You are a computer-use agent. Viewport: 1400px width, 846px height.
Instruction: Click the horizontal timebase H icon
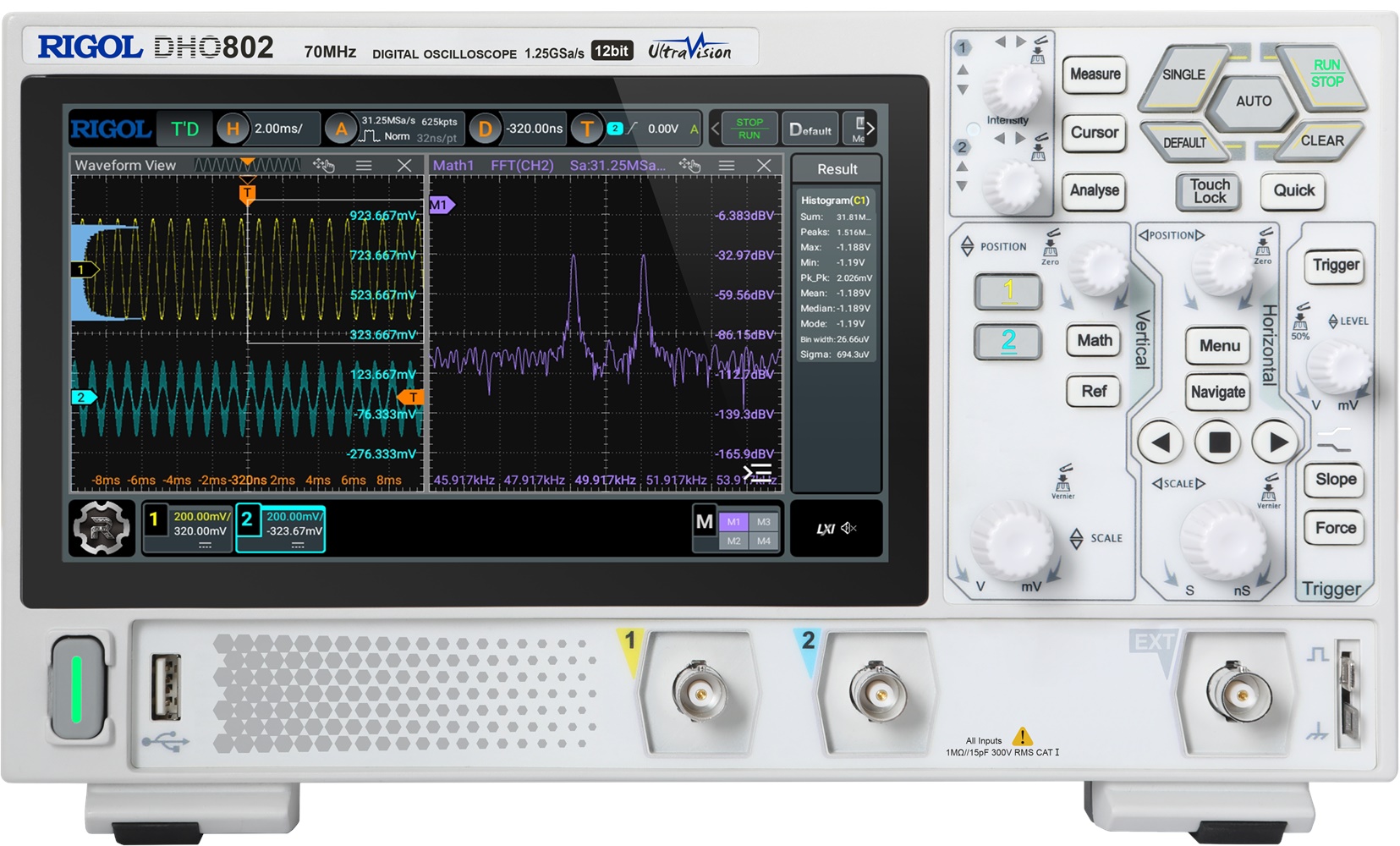pos(233,129)
